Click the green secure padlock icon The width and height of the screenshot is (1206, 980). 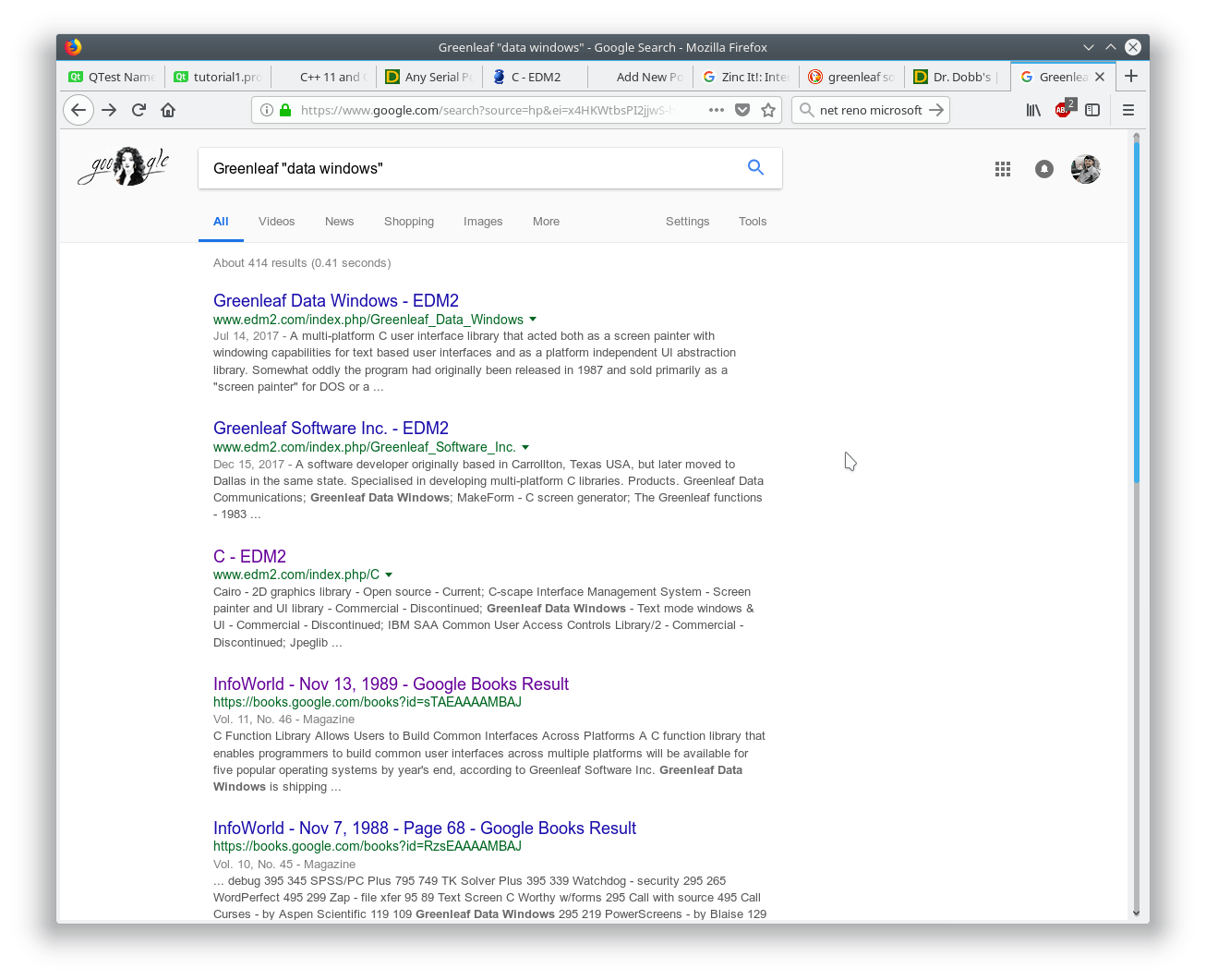[x=285, y=110]
